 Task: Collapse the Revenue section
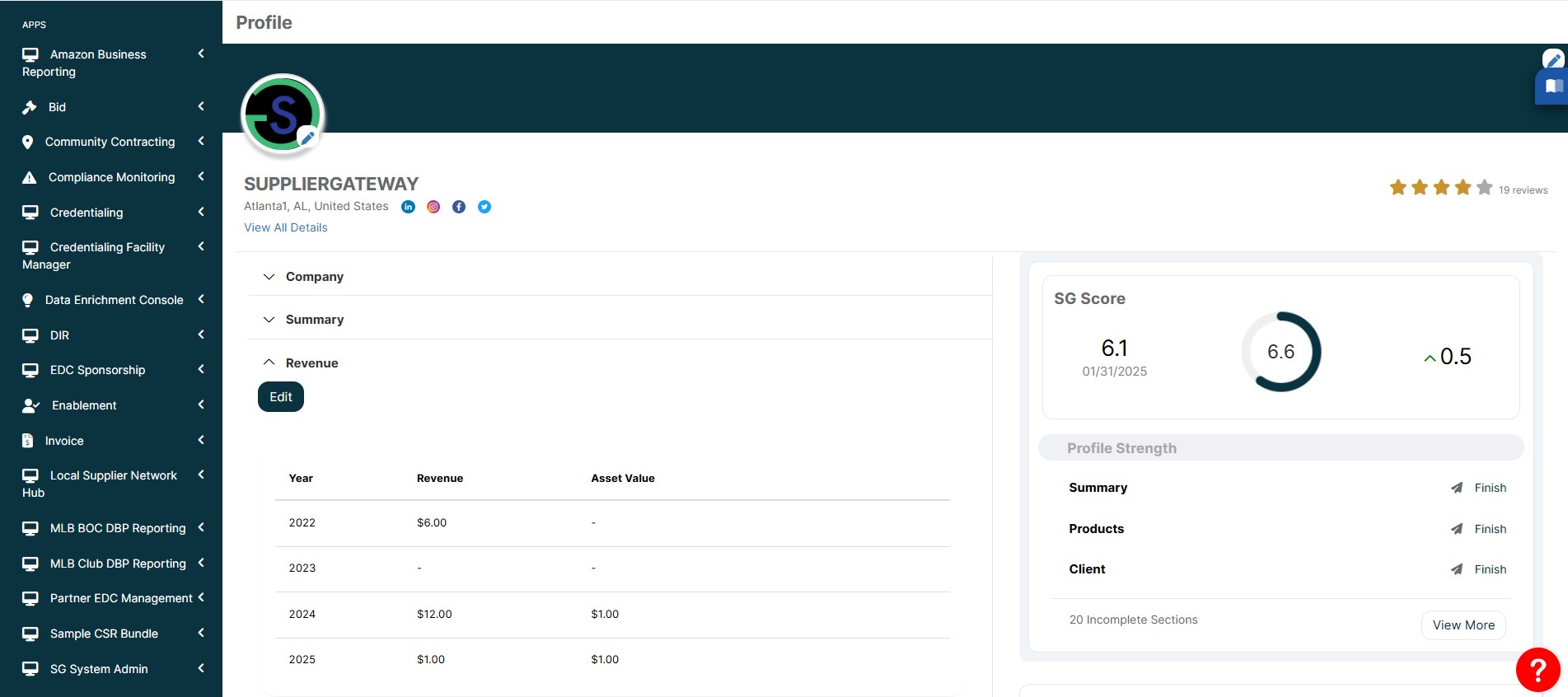coord(311,363)
